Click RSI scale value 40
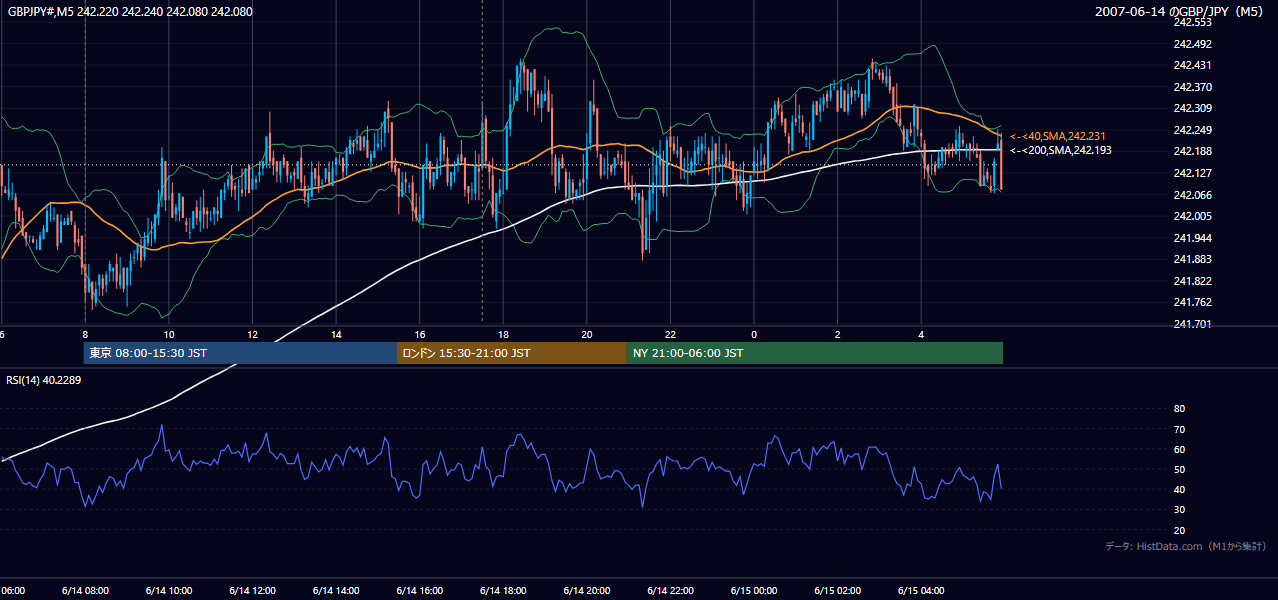Screen dimensions: 1278x600 coord(1179,489)
